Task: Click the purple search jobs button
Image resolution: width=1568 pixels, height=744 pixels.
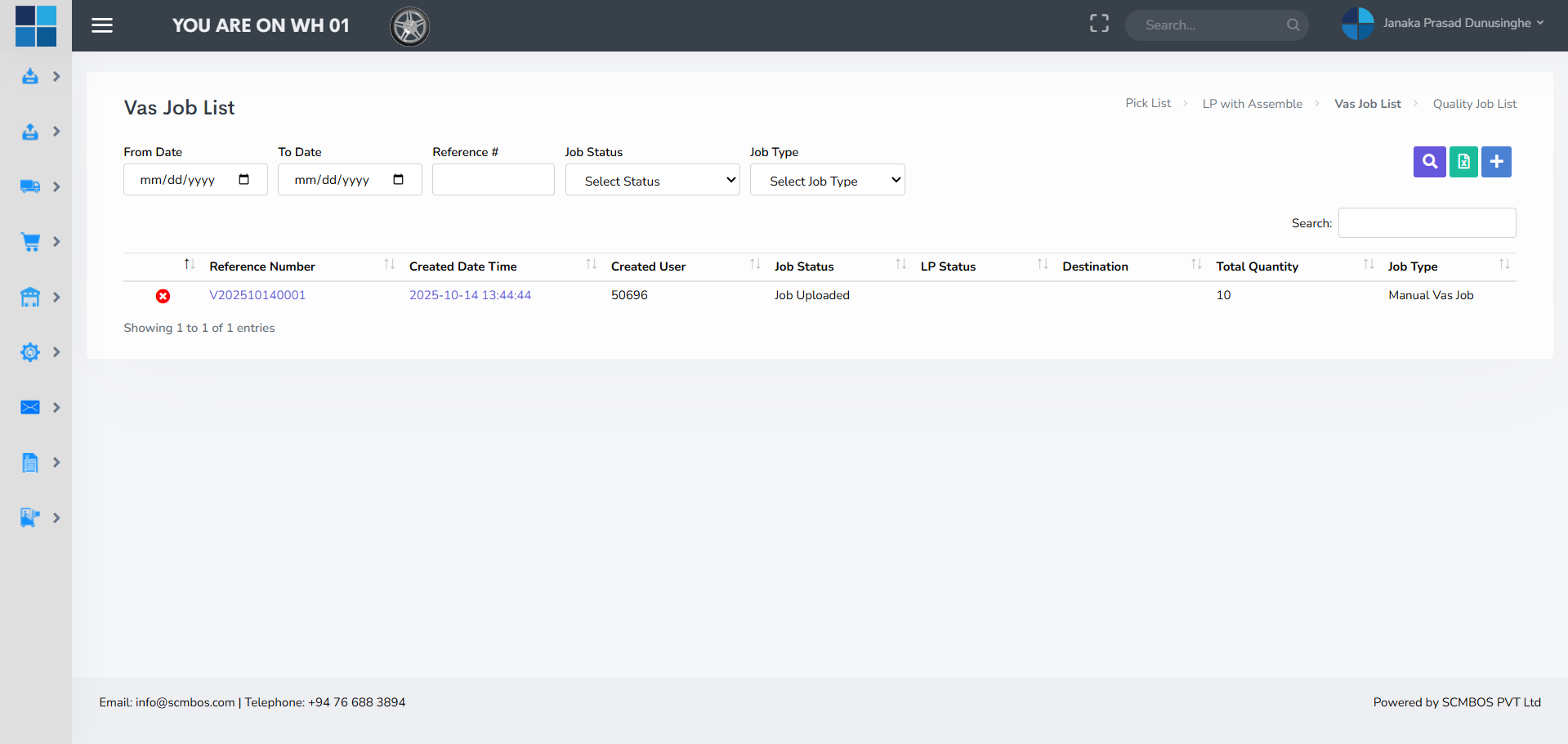Action: coord(1430,162)
